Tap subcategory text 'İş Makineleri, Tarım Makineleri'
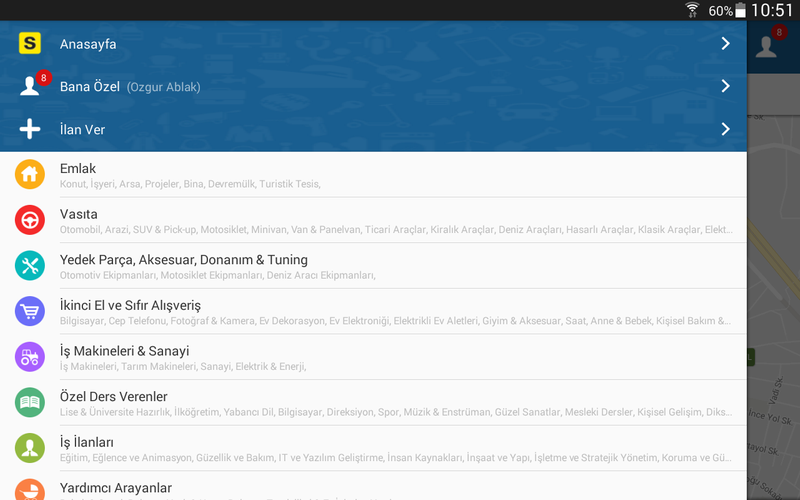This screenshot has height=500, width=800. pos(183,366)
